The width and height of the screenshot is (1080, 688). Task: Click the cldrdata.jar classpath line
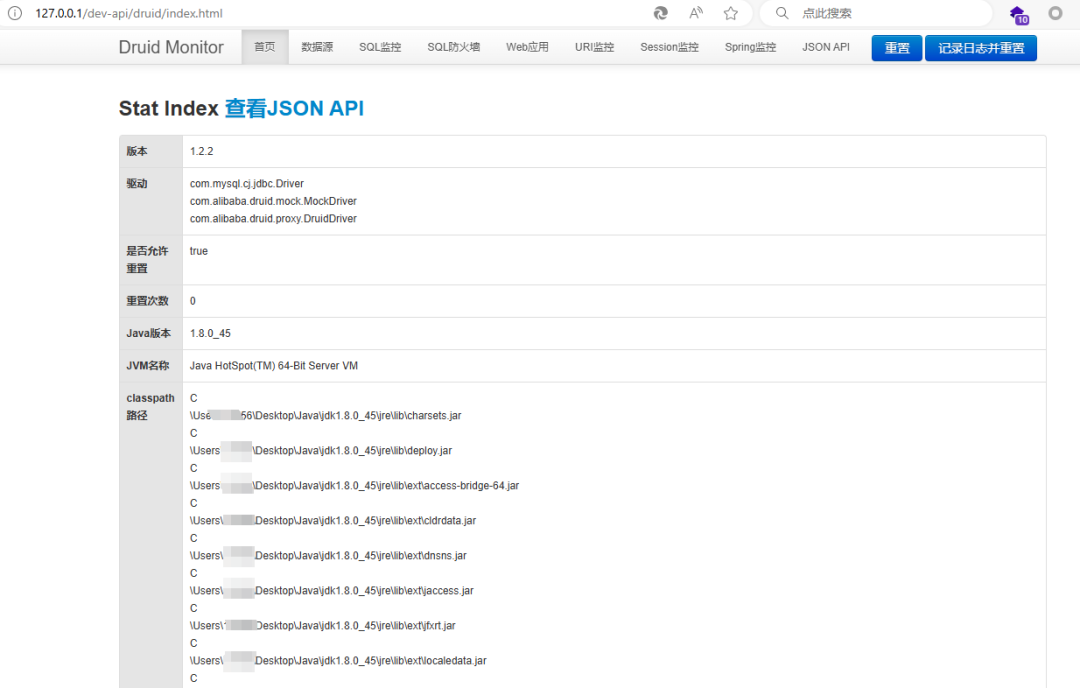click(333, 521)
